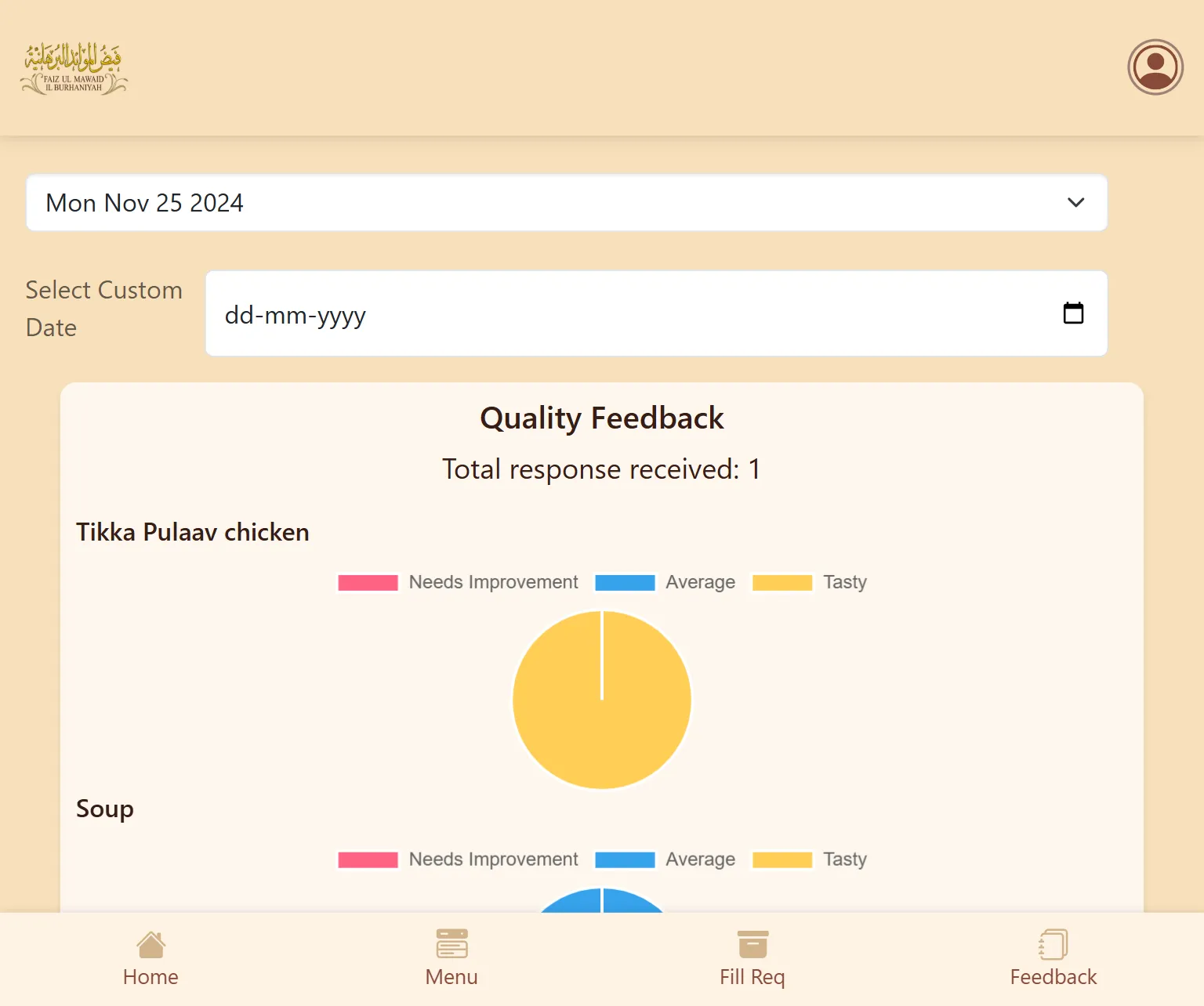This screenshot has height=1006, width=1204.
Task: Open the Feedback tab label
Action: click(1053, 977)
